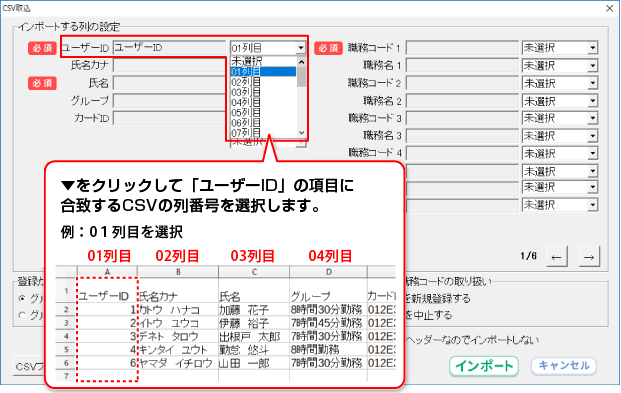Click the ユーザーID text field

170,48
